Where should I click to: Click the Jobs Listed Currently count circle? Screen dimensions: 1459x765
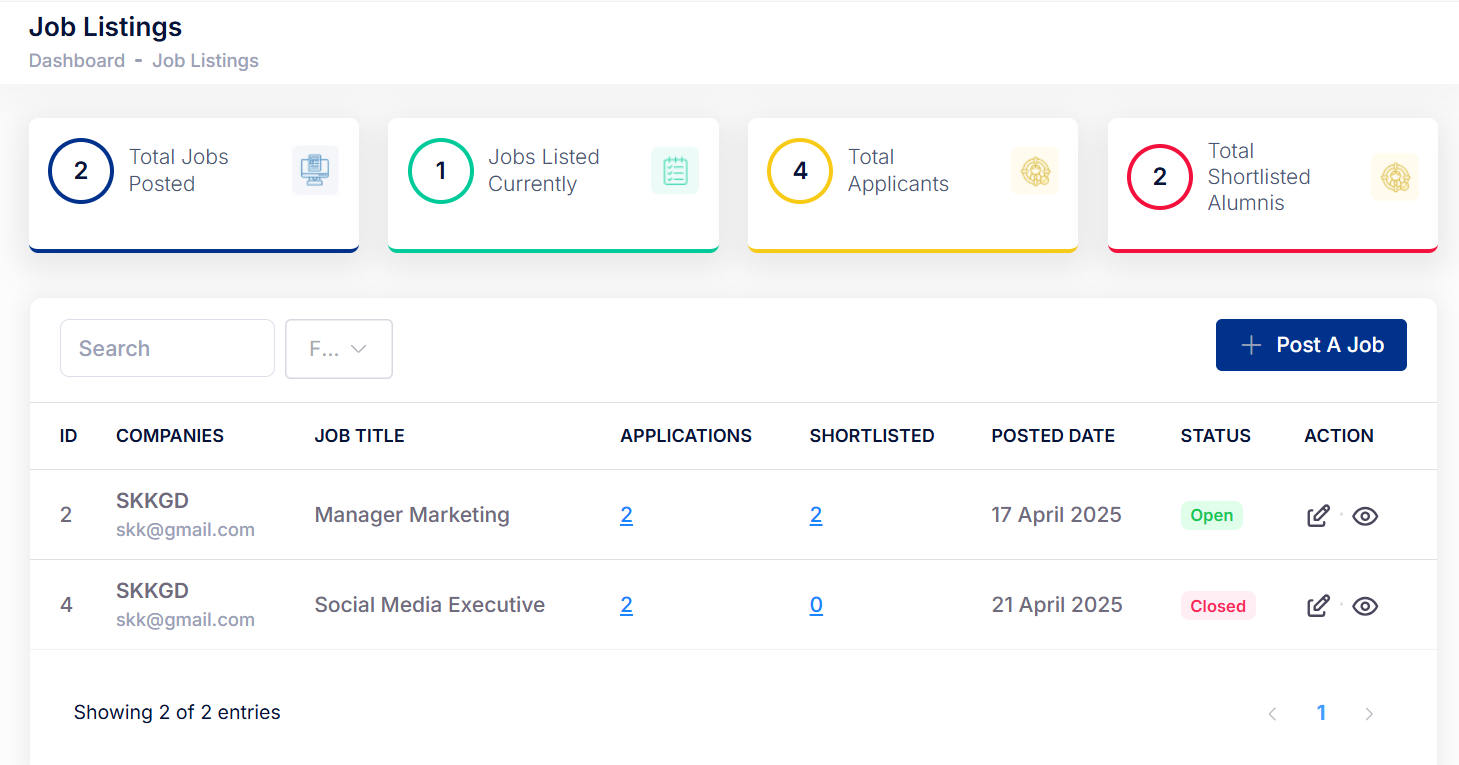[x=441, y=171]
